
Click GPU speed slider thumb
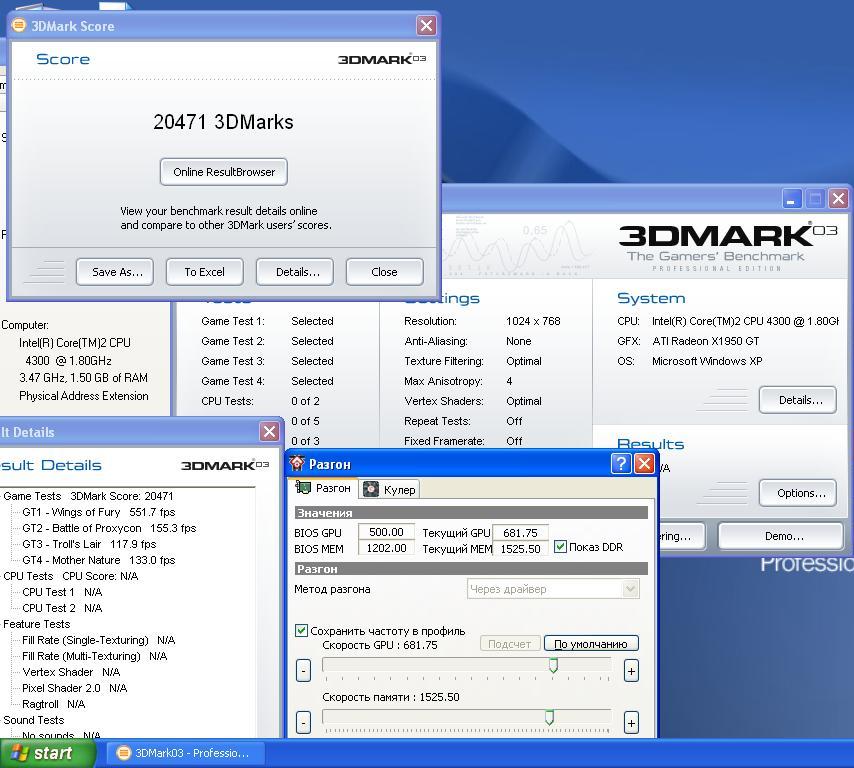click(553, 665)
